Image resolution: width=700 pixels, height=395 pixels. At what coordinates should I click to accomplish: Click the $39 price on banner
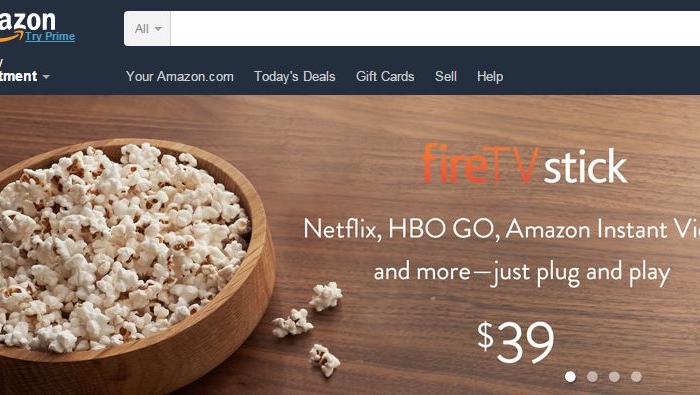(x=516, y=341)
